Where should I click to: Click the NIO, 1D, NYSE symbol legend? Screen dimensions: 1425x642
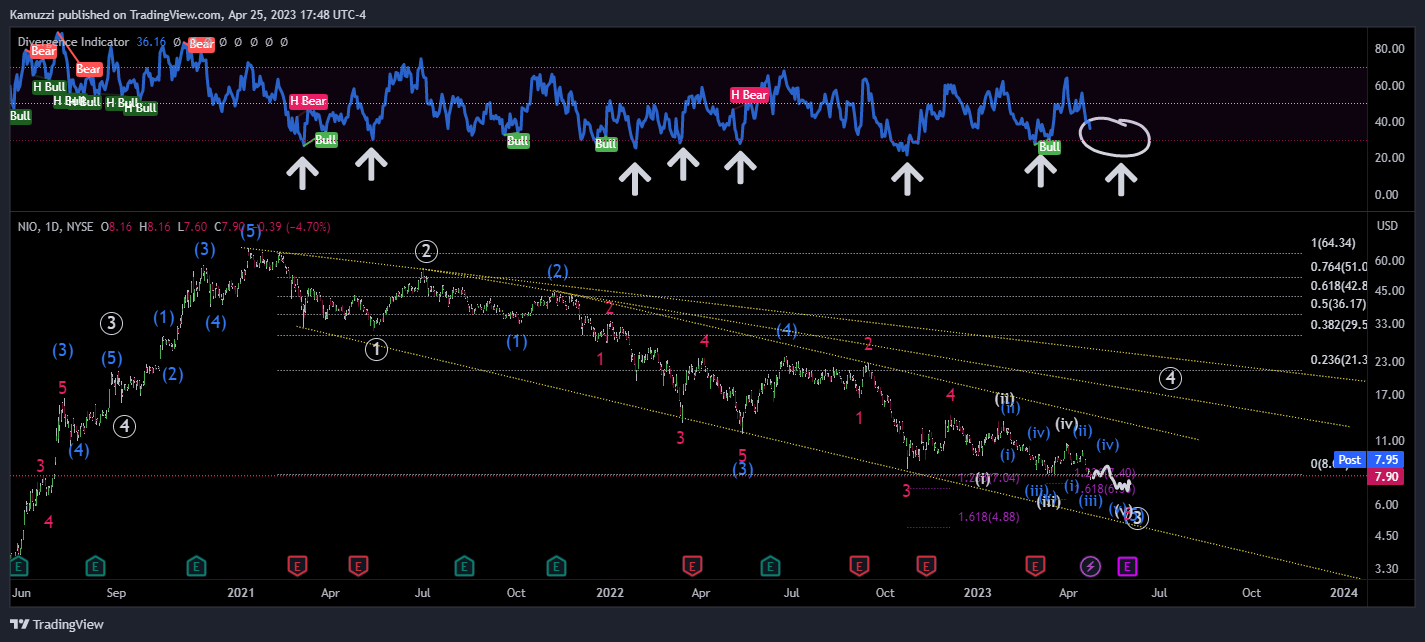tap(57, 227)
